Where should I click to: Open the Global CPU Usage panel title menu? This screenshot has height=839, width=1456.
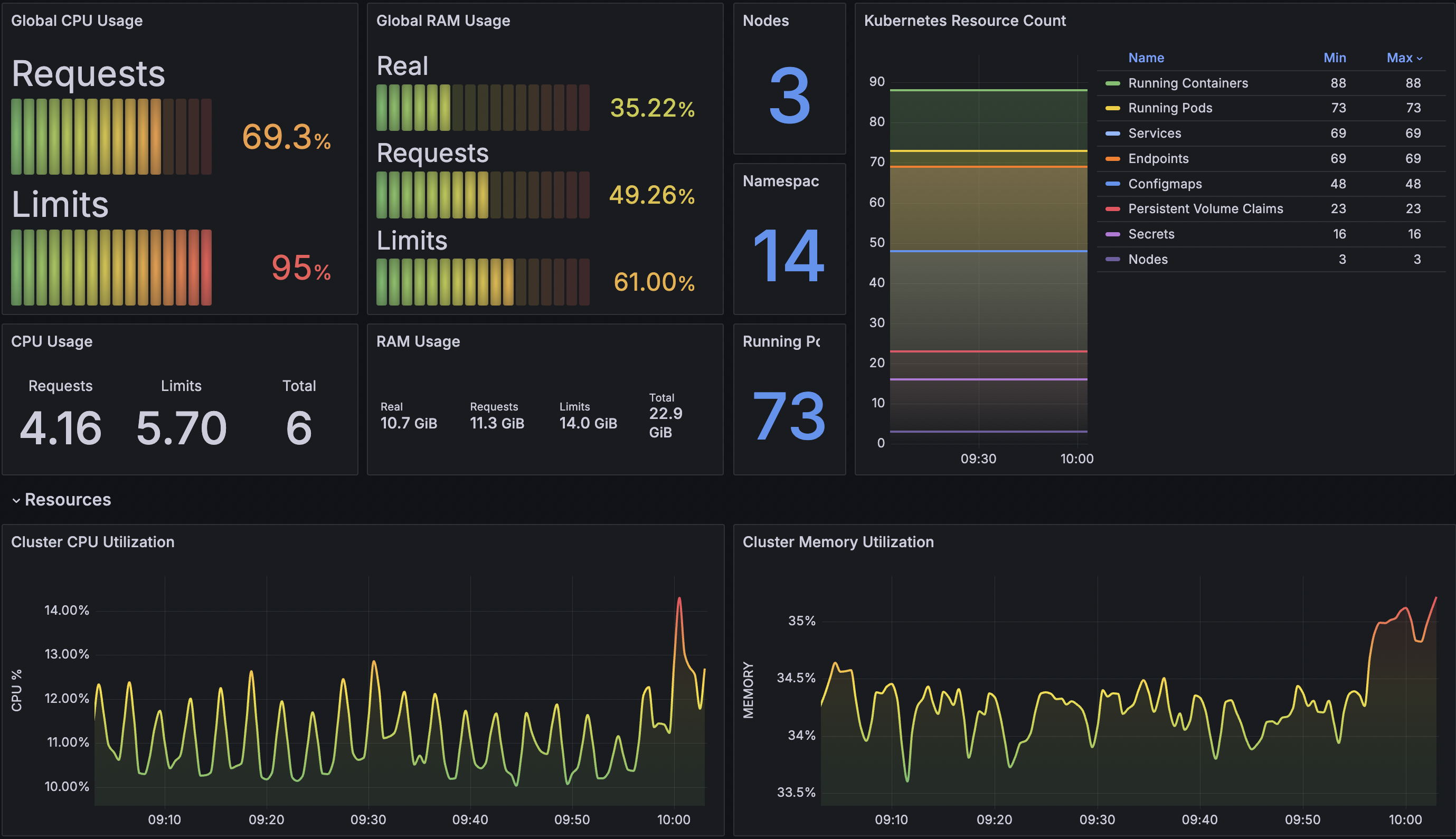(x=77, y=21)
